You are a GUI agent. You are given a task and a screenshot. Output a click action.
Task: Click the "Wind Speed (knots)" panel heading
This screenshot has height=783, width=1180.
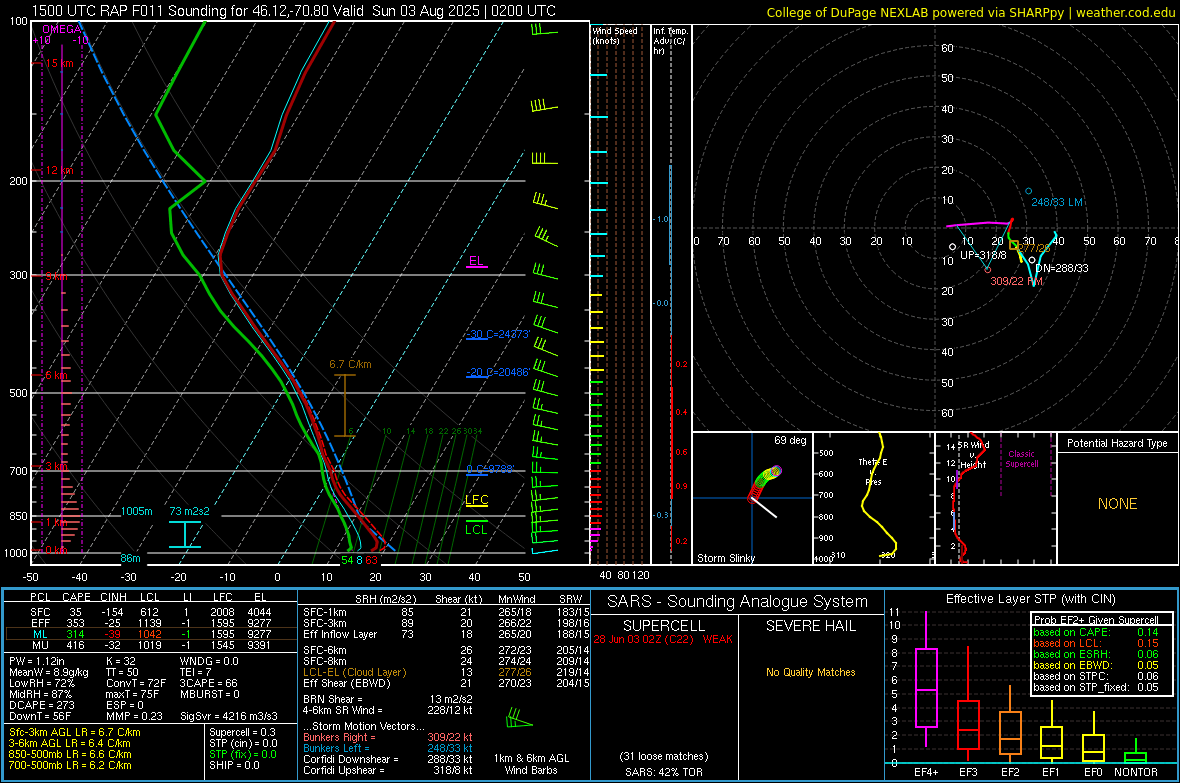tap(615, 35)
